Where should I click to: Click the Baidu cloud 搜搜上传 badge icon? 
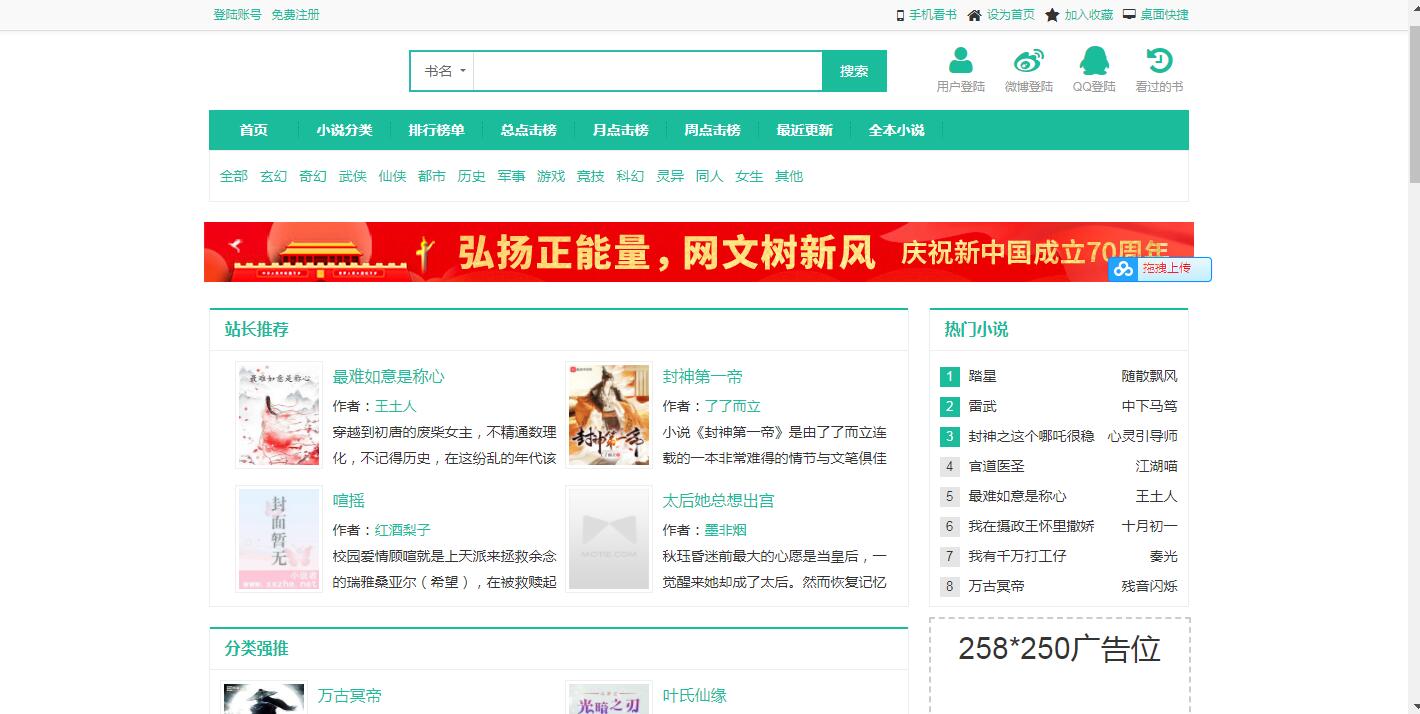[1123, 269]
